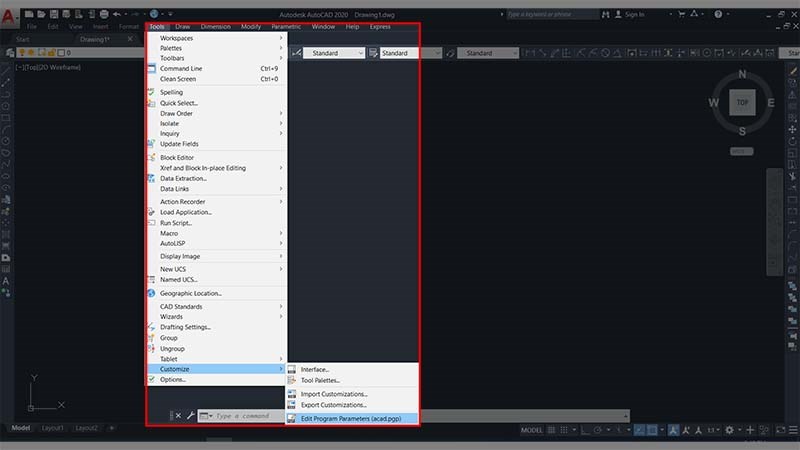Select the Erase tool in Modify toolbar
The width and height of the screenshot is (800, 450).
click(x=793, y=71)
